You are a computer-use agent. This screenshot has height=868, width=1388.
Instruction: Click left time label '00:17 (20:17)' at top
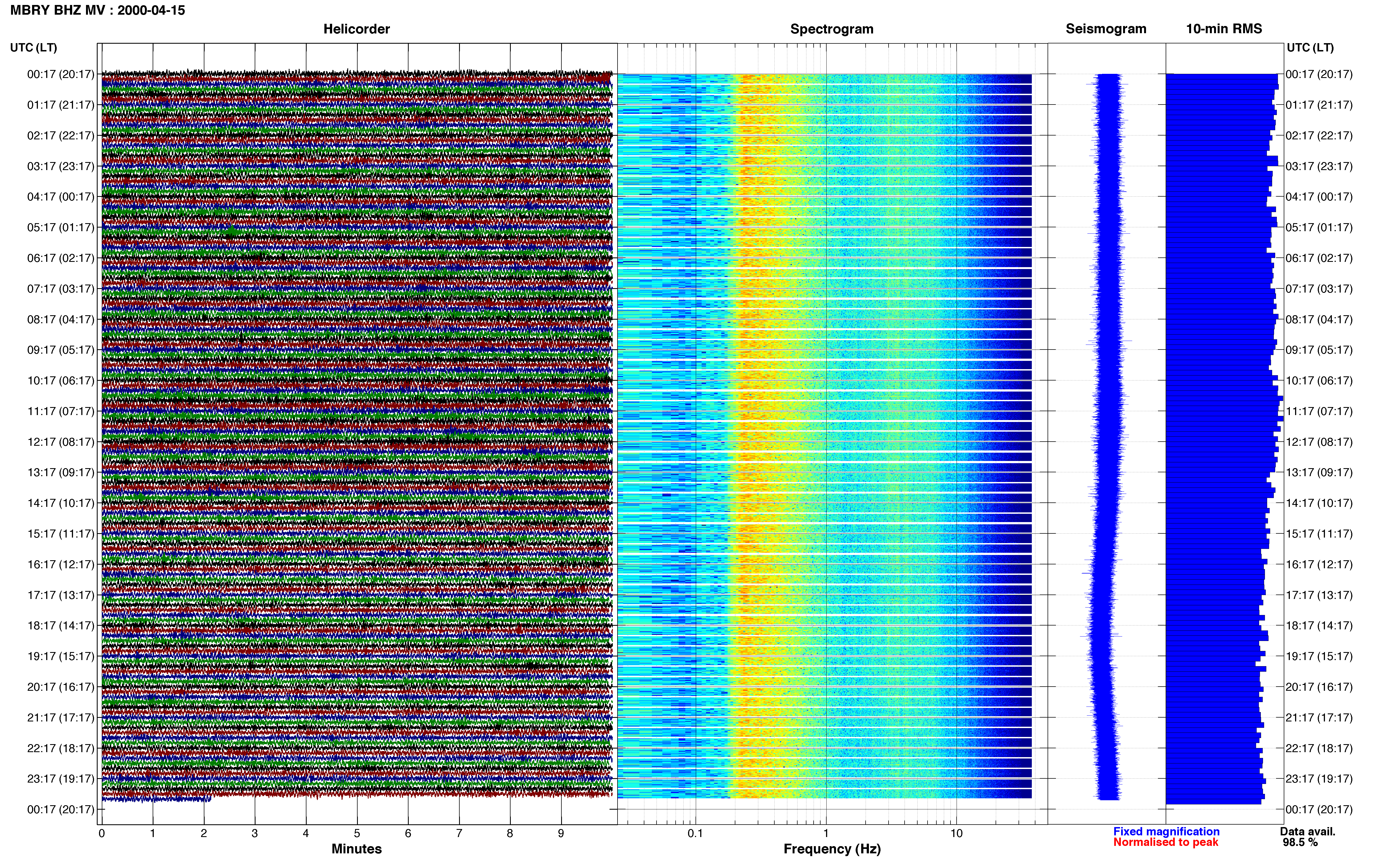[61, 74]
